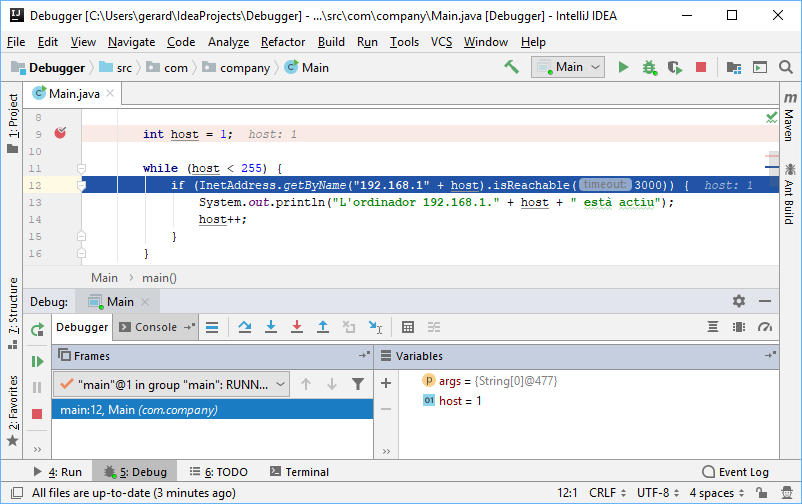Click the Step Over debugger icon
Viewport: 802px width, 504px height.
245,327
